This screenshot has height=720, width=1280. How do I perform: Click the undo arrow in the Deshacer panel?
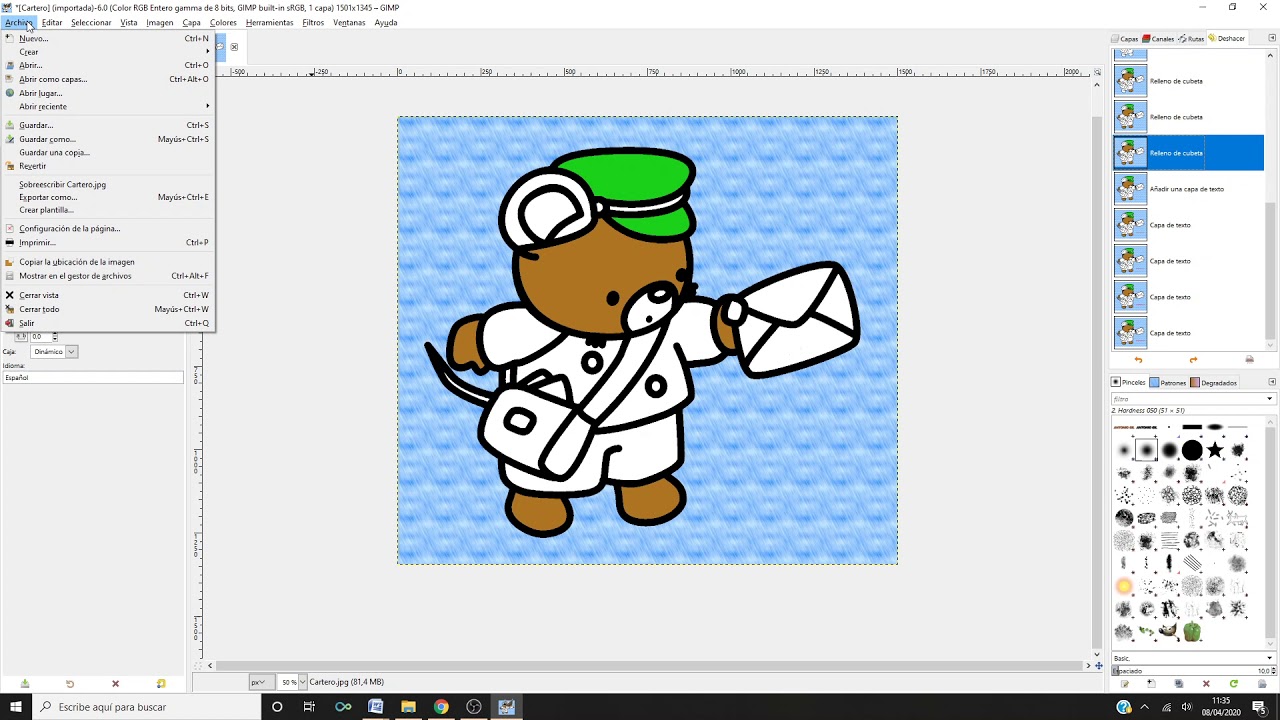pyautogui.click(x=1138, y=360)
